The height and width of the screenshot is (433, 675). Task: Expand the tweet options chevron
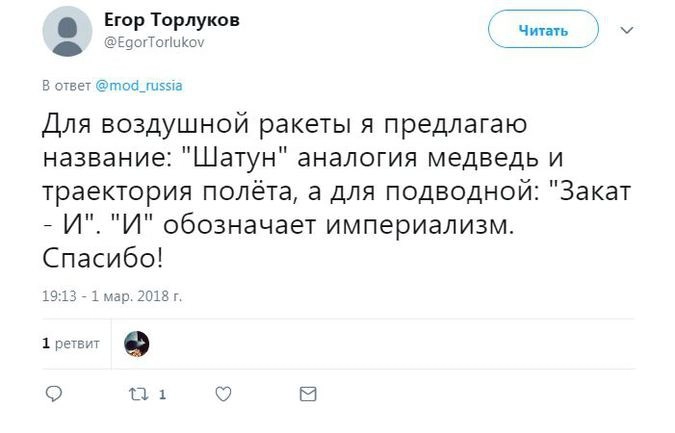[x=628, y=31]
